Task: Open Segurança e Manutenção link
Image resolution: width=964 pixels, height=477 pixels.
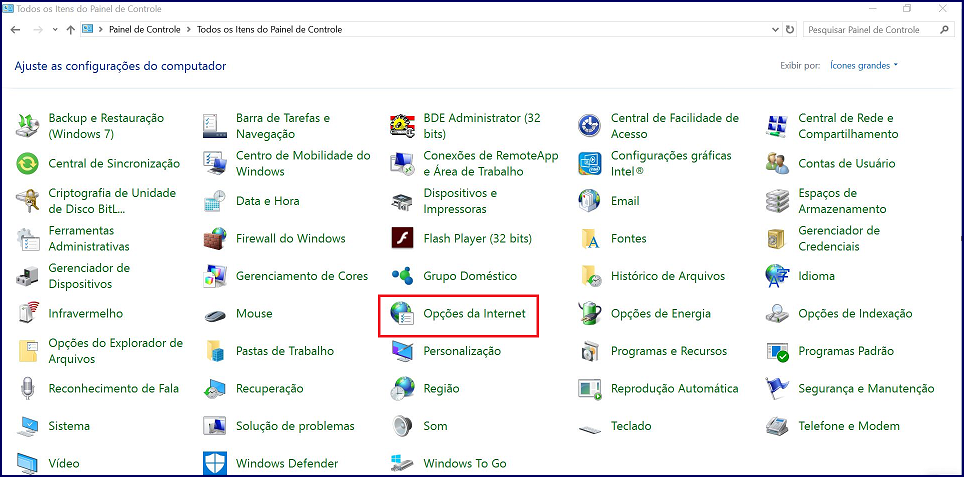Action: 866,388
